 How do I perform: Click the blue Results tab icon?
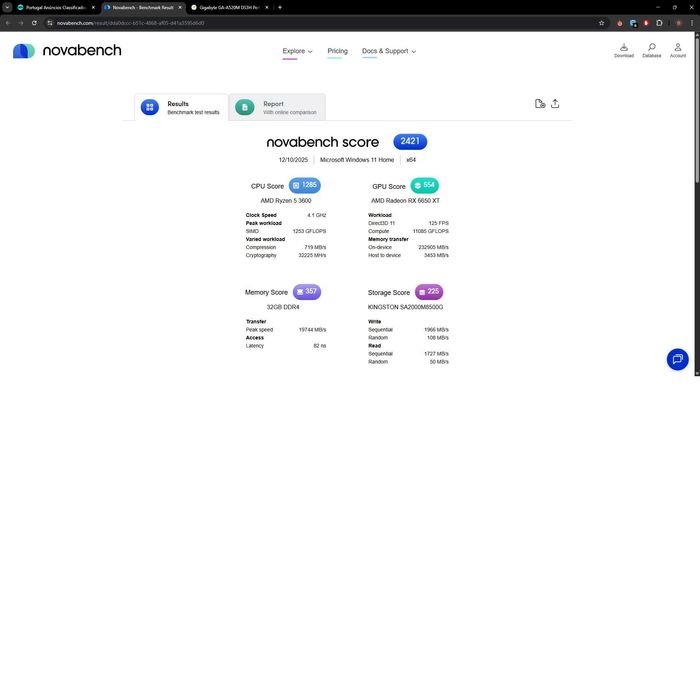coord(150,107)
